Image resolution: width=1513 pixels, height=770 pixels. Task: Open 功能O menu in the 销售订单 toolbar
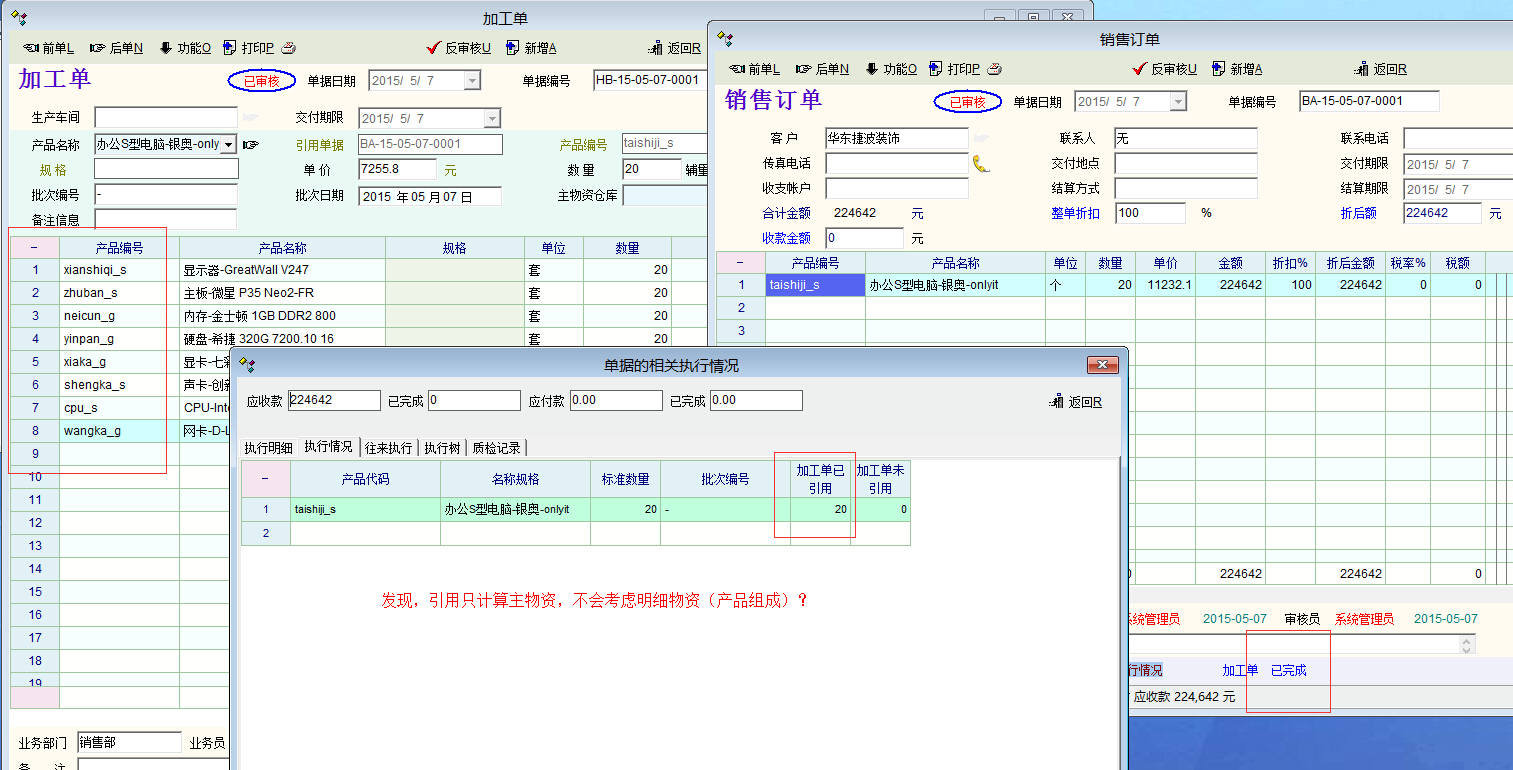(890, 69)
